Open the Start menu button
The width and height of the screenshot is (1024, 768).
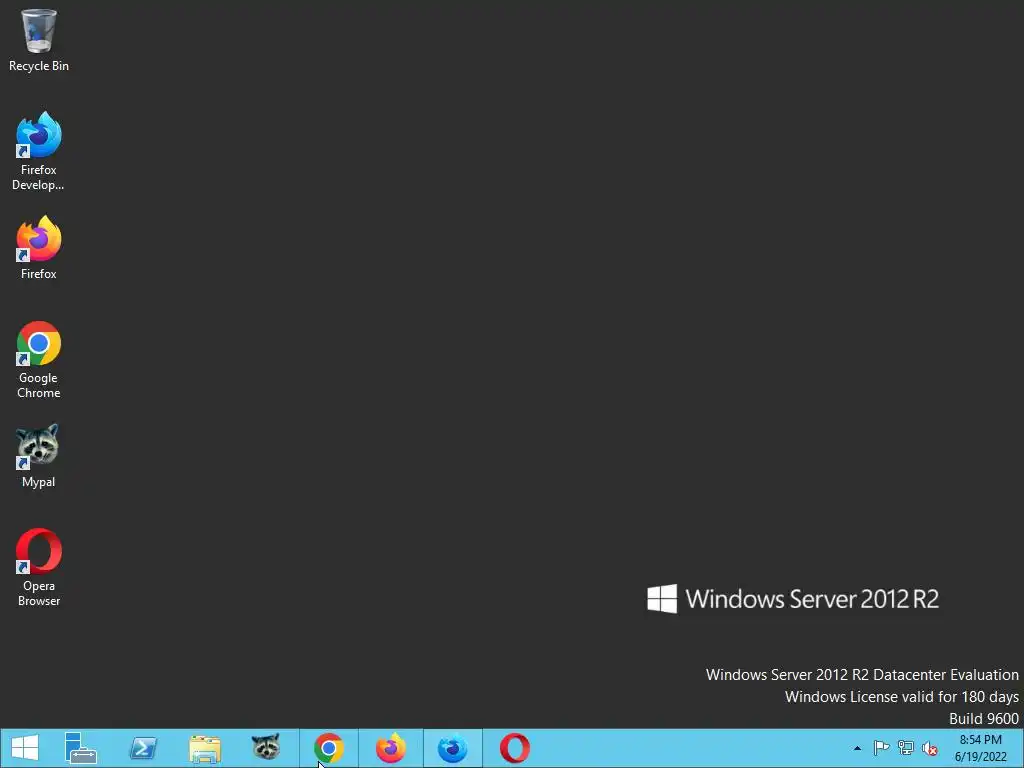point(25,748)
